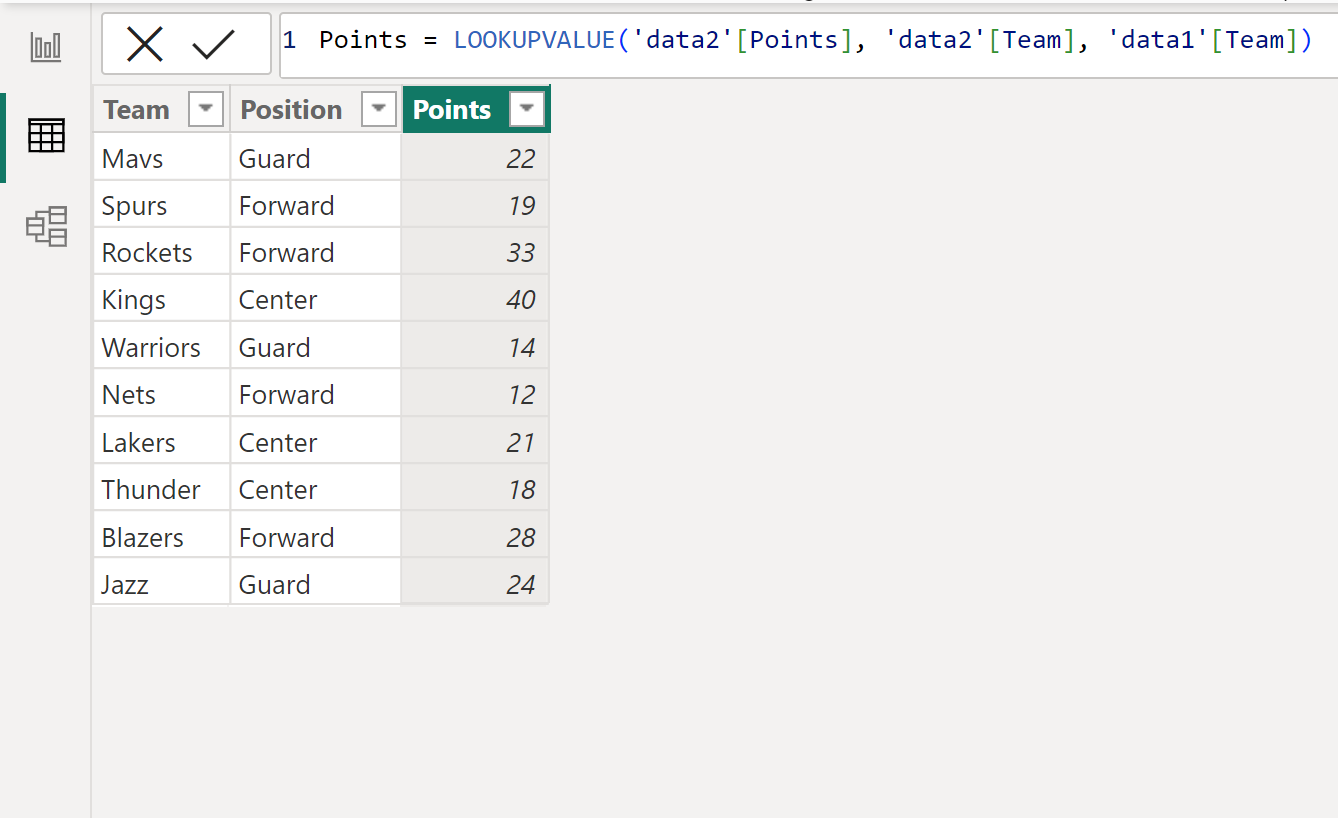Click Points value 14
Viewport: 1338px width, 819px height.
(476, 347)
